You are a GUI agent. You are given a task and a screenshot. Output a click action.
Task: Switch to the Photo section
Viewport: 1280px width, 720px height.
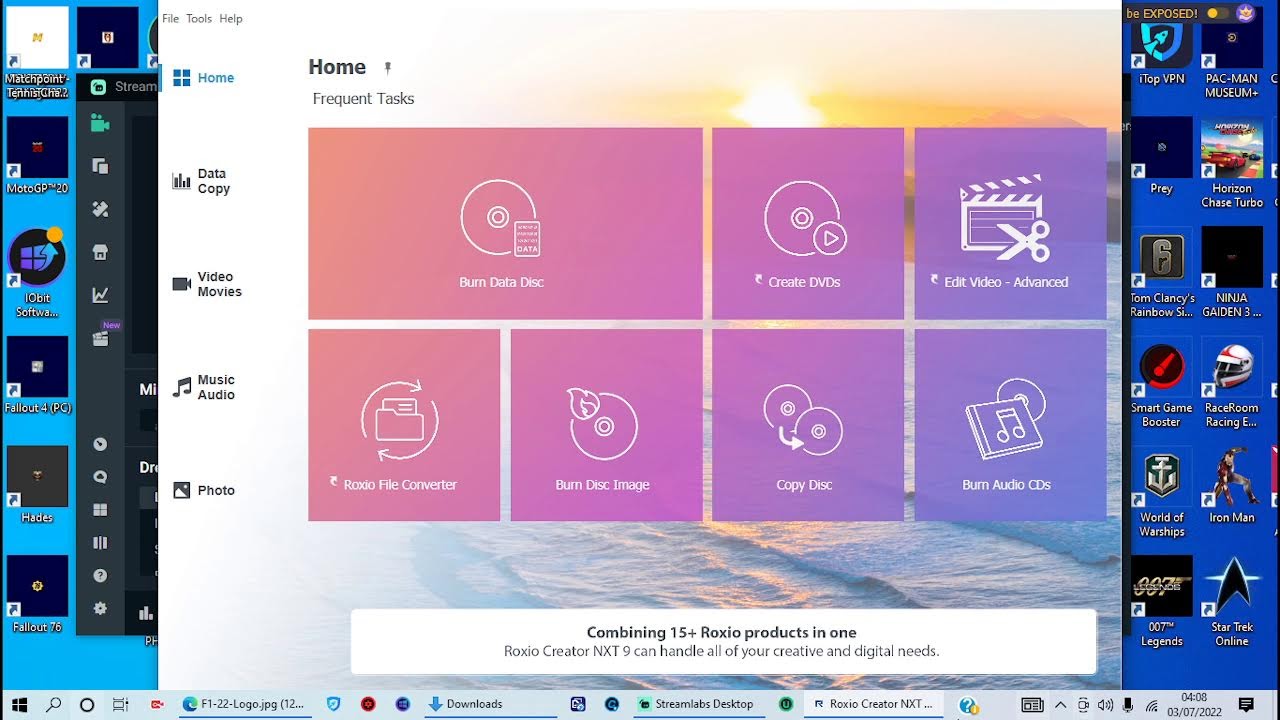point(204,490)
